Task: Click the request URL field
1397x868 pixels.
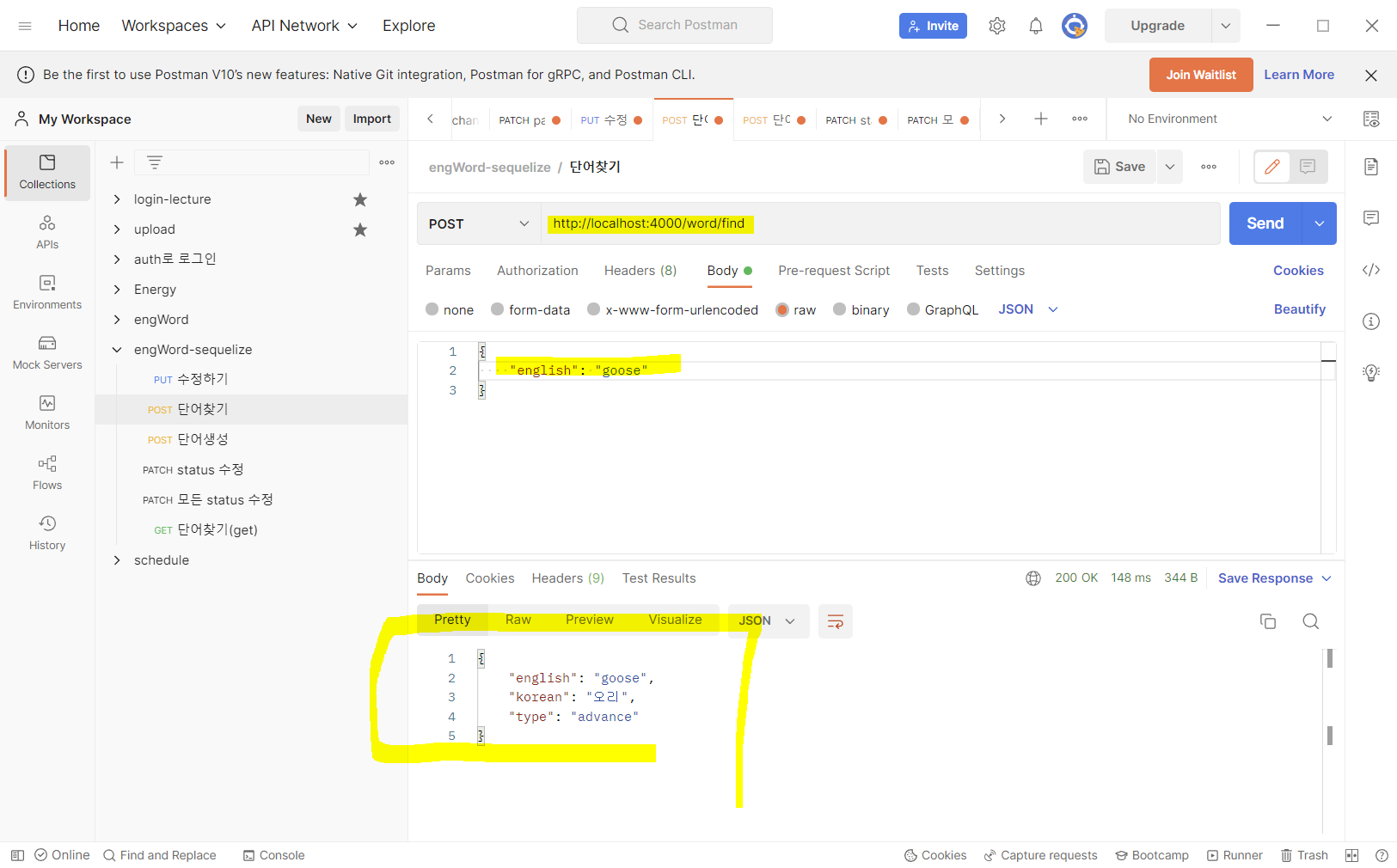Action: click(880, 223)
